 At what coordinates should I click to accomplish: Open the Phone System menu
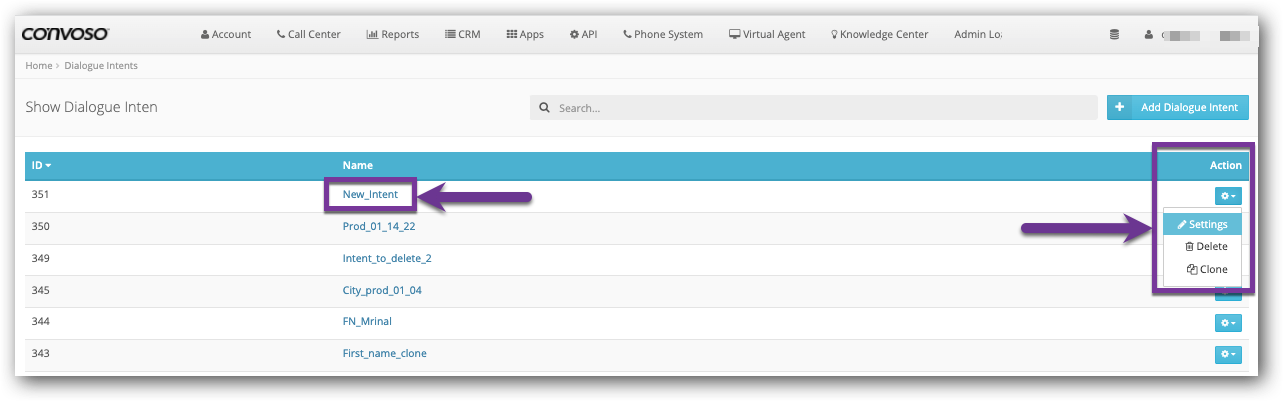[662, 34]
